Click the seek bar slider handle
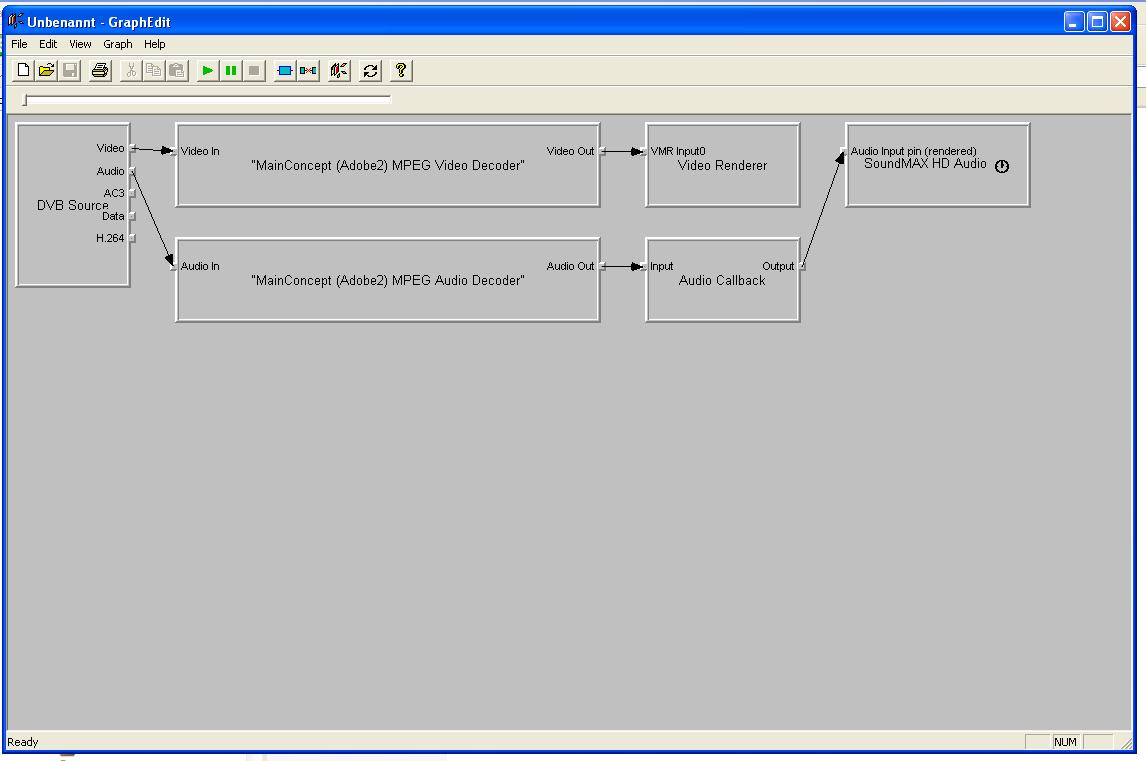Image resolution: width=1146 pixels, height=761 pixels. click(26, 100)
